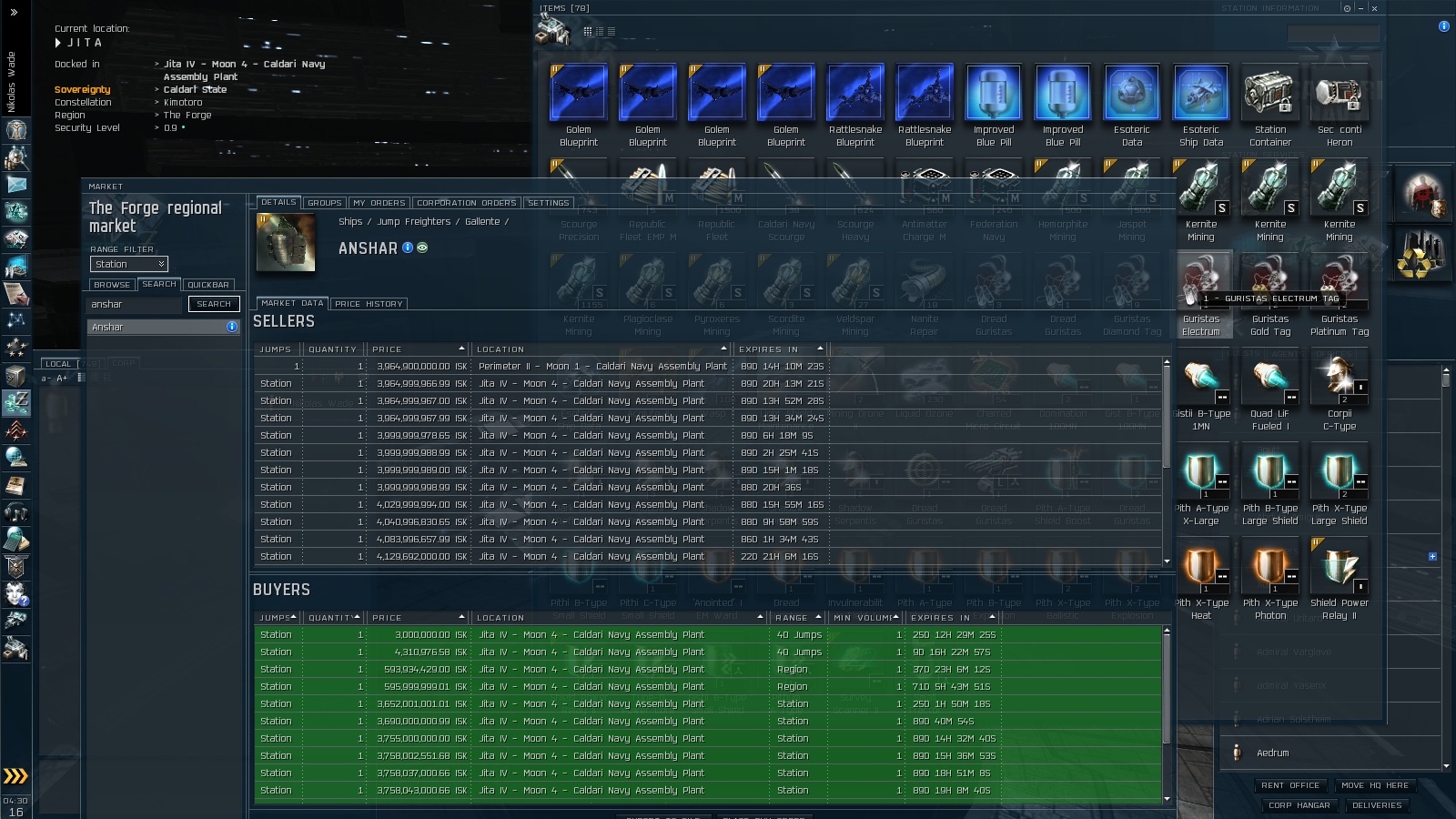Click the Search button in market
The image size is (1456, 819).
[x=214, y=304]
